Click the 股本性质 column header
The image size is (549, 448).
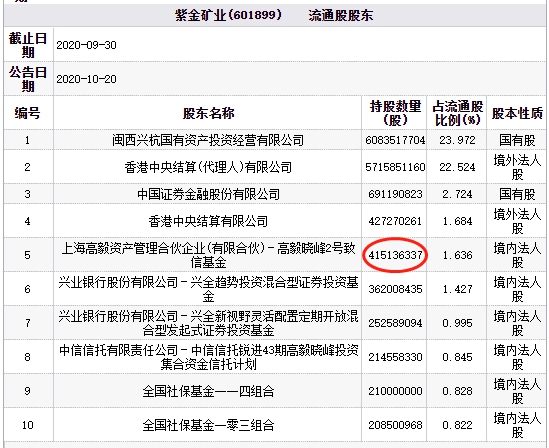(517, 113)
